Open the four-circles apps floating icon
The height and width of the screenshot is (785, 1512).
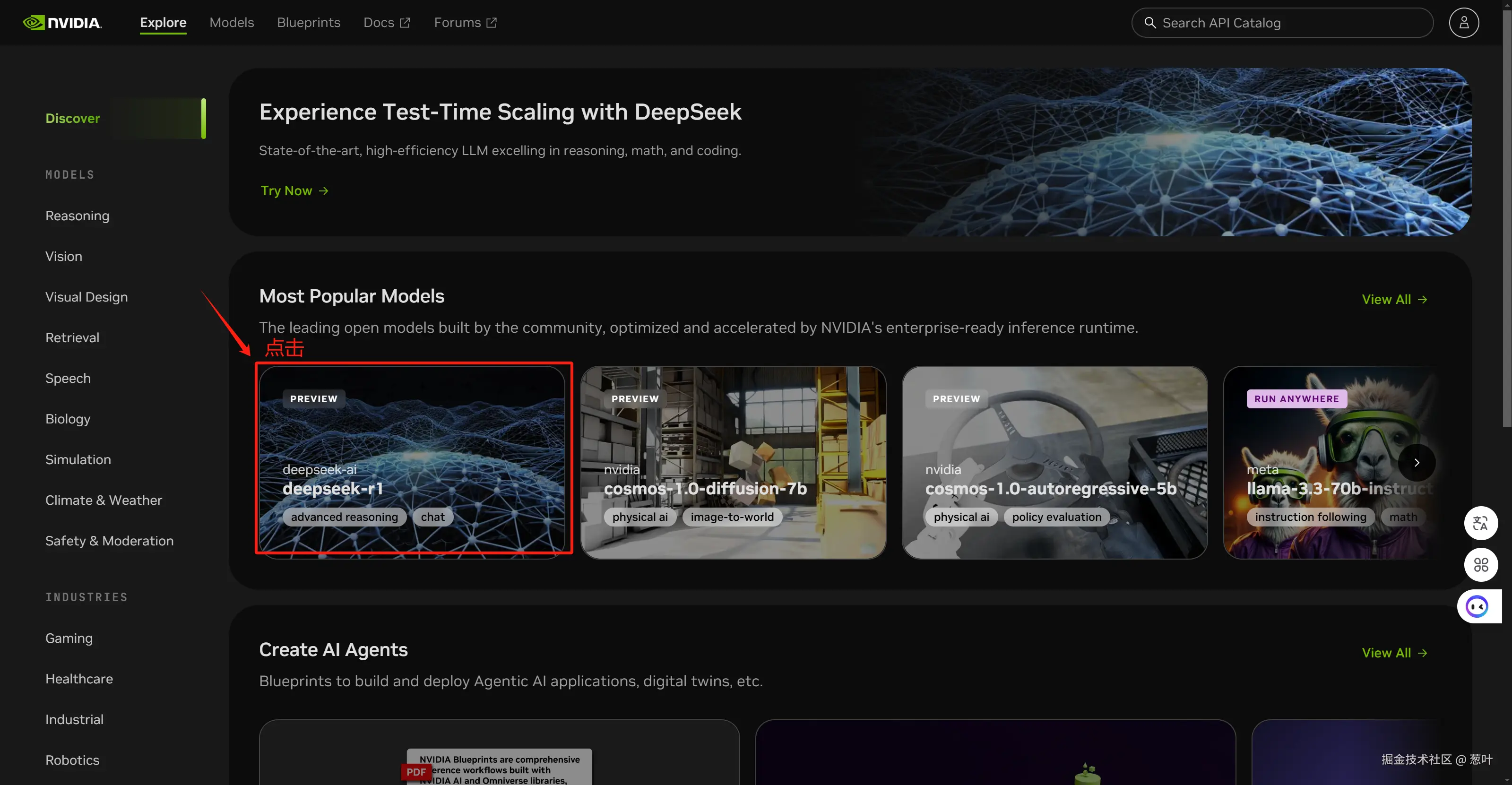[1480, 564]
